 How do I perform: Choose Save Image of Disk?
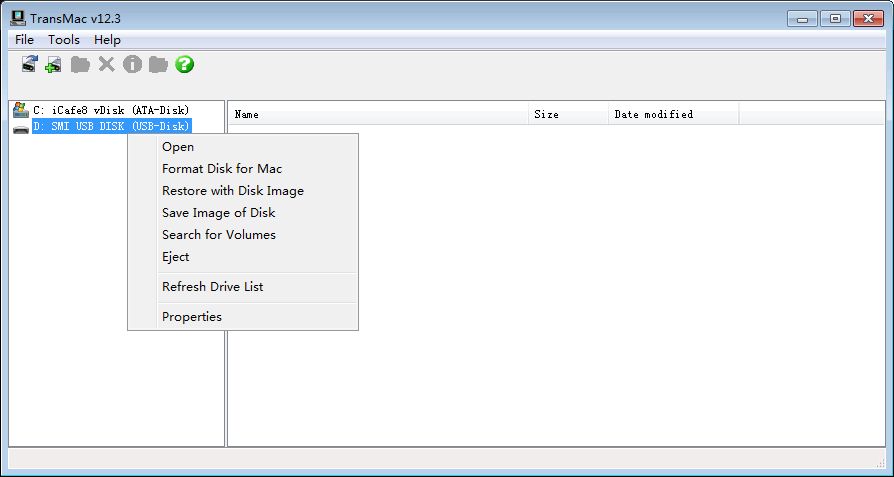(x=218, y=213)
